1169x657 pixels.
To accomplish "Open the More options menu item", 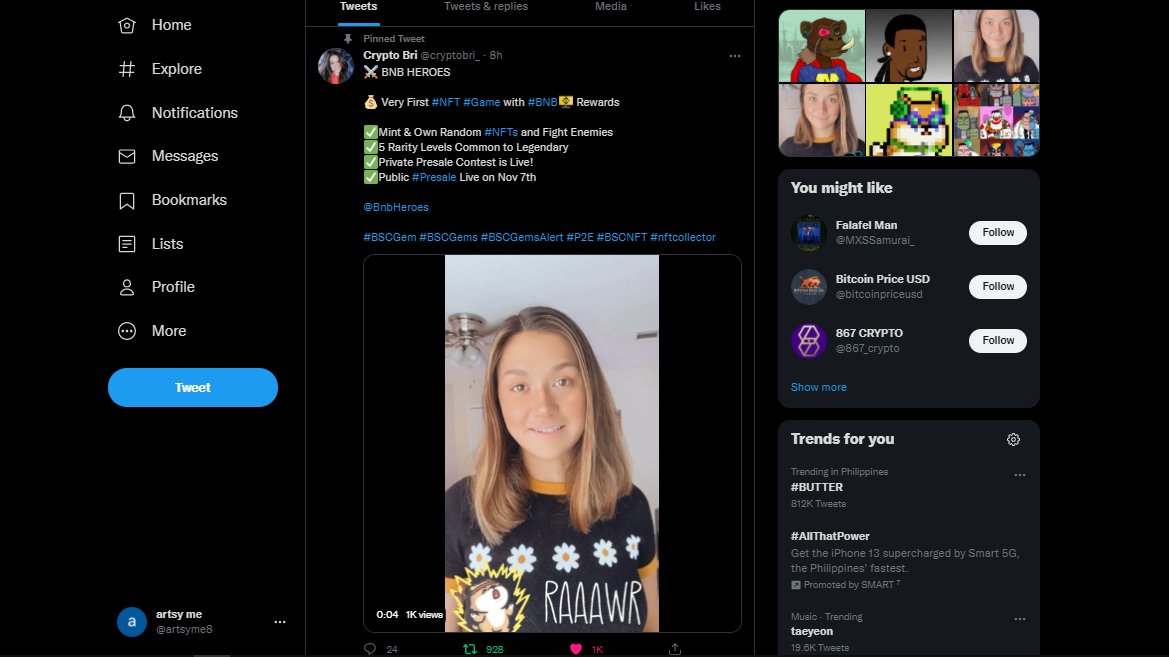I will (152, 331).
